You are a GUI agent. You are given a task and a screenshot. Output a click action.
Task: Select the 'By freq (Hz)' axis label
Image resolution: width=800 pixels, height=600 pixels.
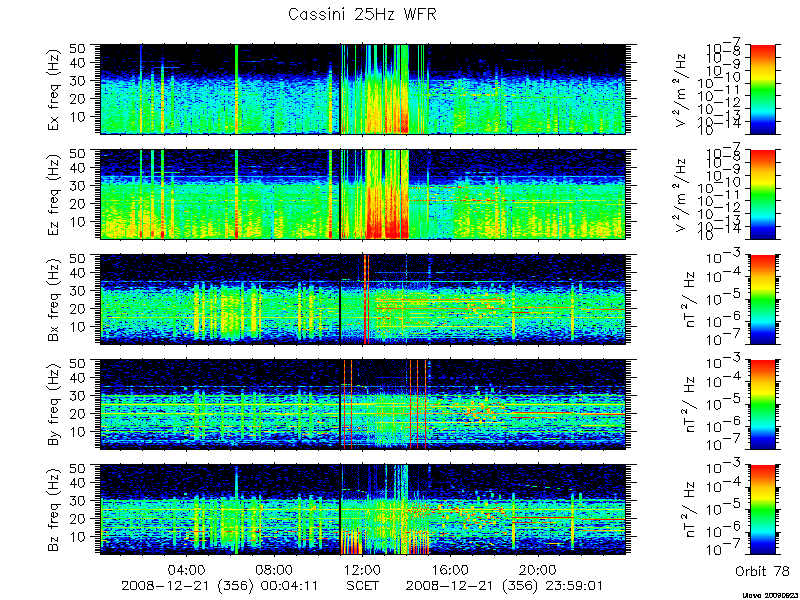pos(53,405)
